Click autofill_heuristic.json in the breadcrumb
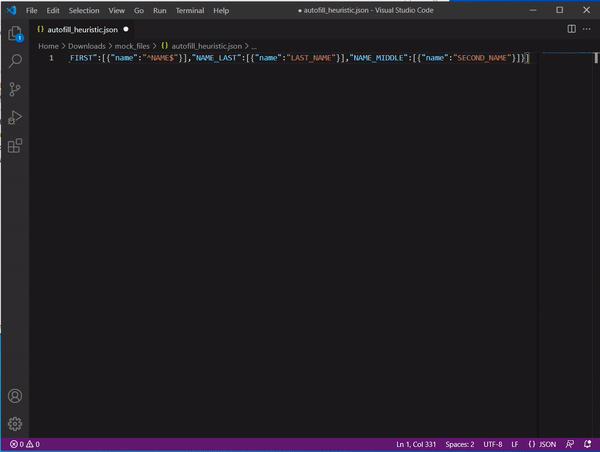The height and width of the screenshot is (452, 600). (x=206, y=46)
